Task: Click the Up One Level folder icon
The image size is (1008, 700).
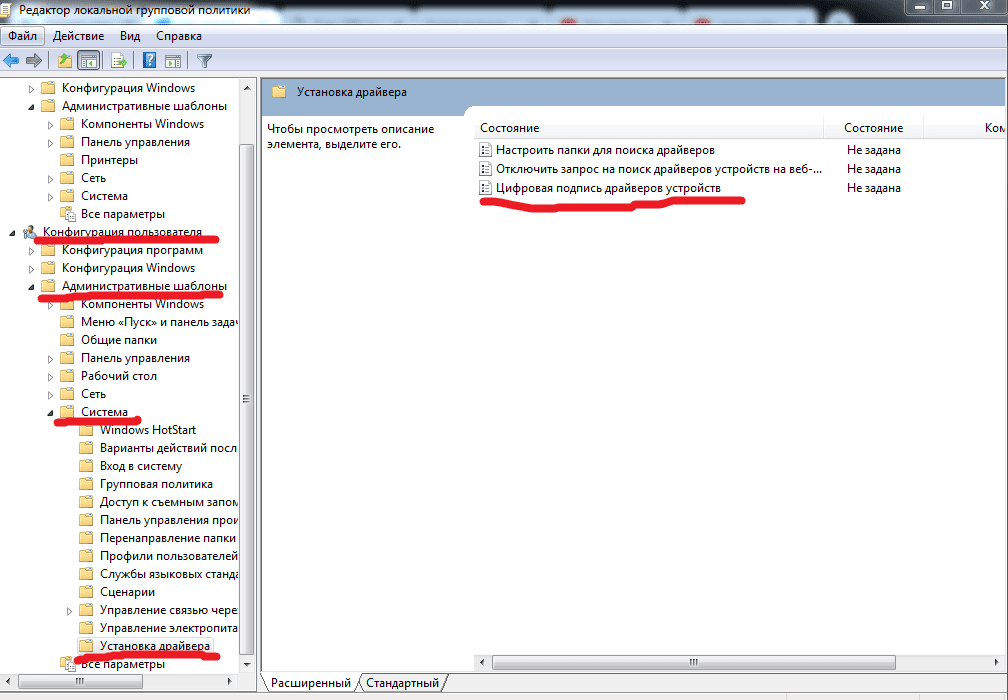Action: tap(64, 60)
